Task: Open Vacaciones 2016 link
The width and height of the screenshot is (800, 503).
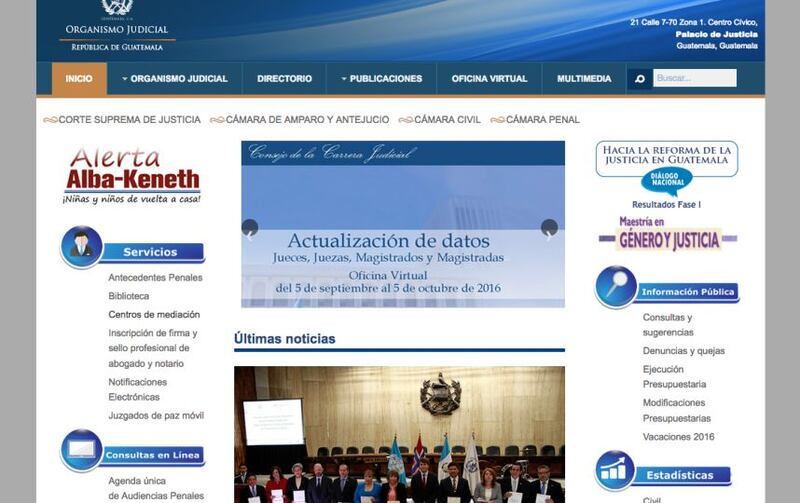Action: tap(679, 437)
